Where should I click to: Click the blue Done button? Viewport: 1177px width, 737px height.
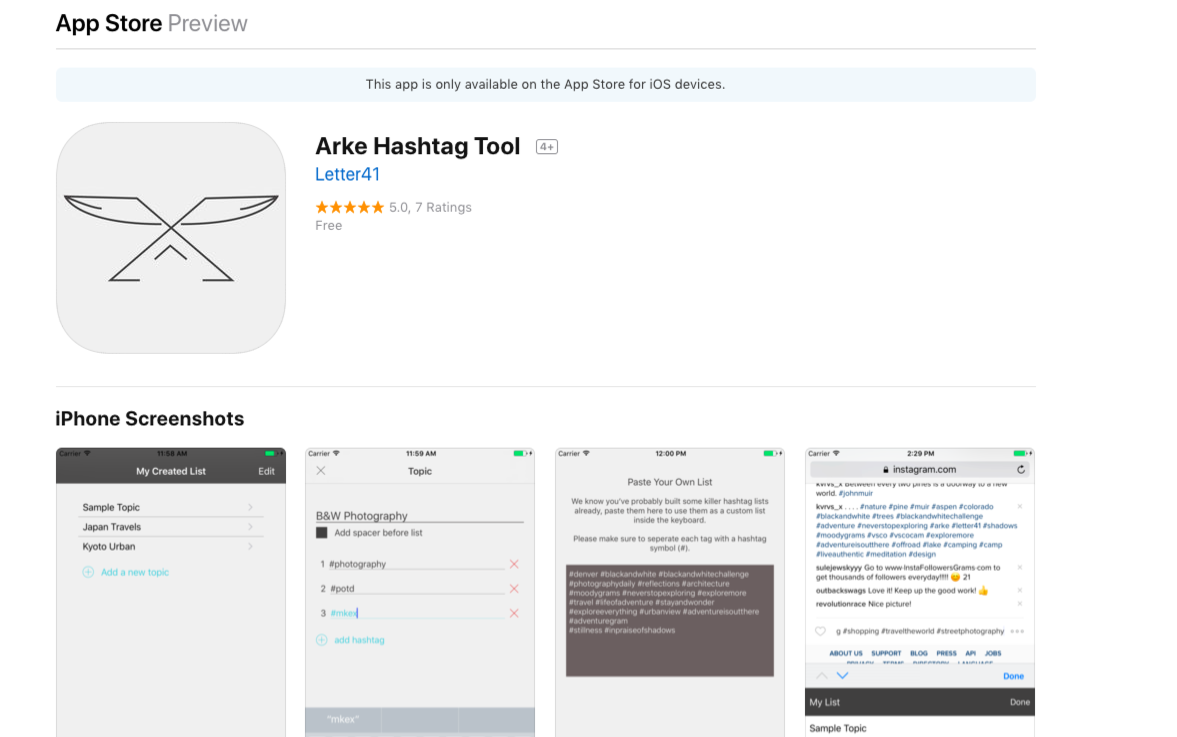click(x=1013, y=676)
